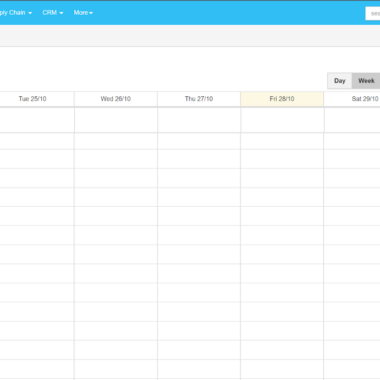380x380 pixels.
Task: Open the More dropdown menu
Action: (x=83, y=13)
